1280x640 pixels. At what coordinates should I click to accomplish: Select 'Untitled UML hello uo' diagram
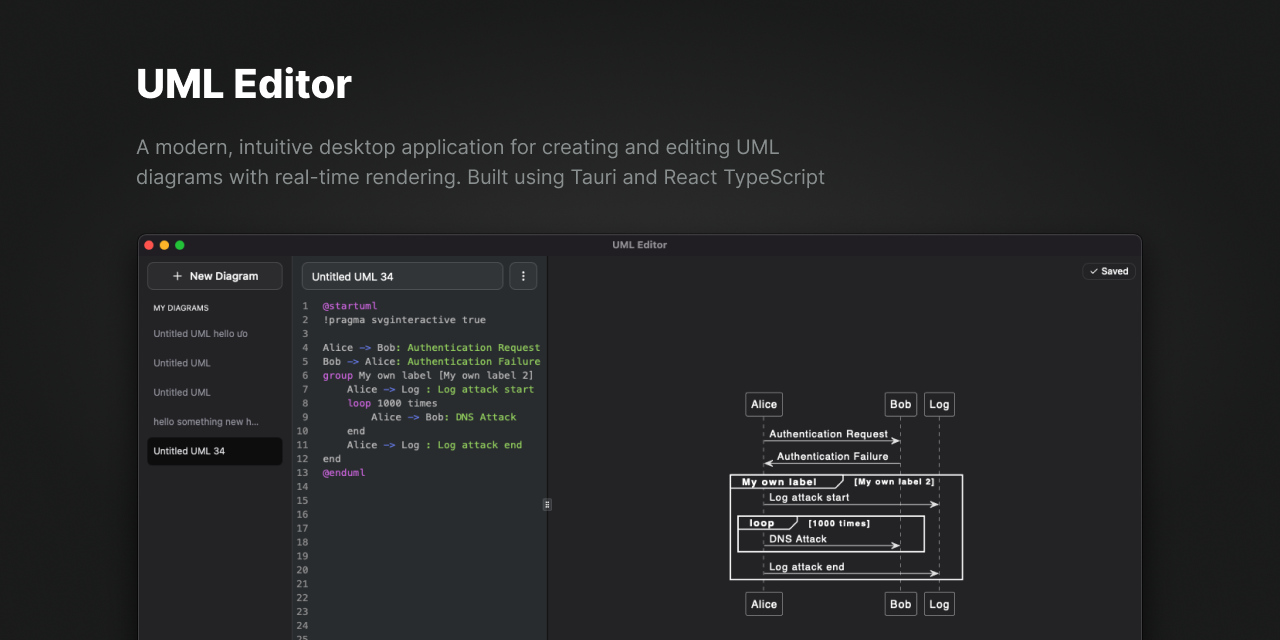(215, 334)
